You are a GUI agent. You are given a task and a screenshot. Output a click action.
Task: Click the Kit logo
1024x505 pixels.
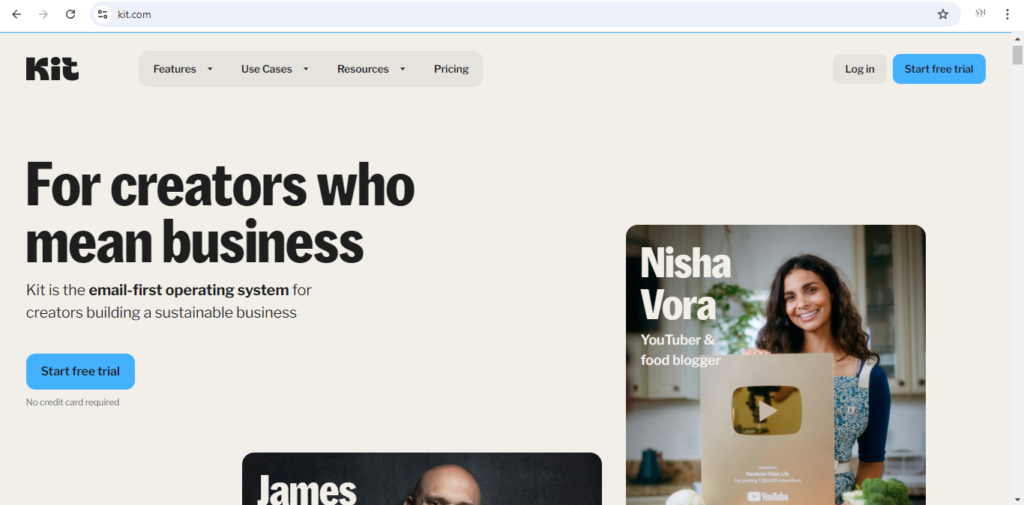(52, 69)
